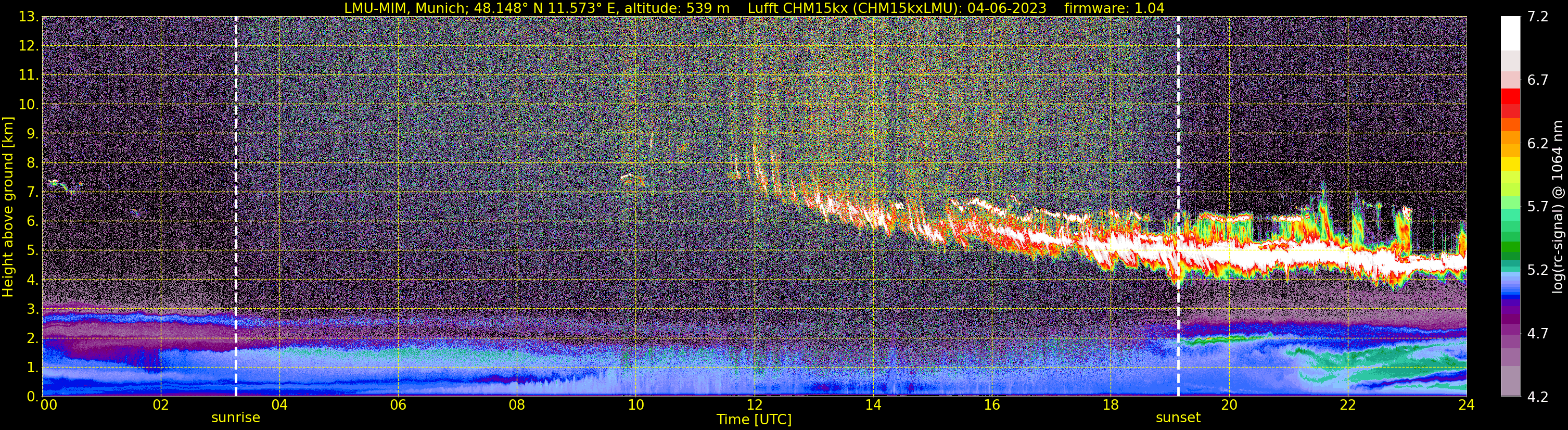Click the 'Time [UTC]' axis label
The height and width of the screenshot is (430, 1568).
click(754, 419)
